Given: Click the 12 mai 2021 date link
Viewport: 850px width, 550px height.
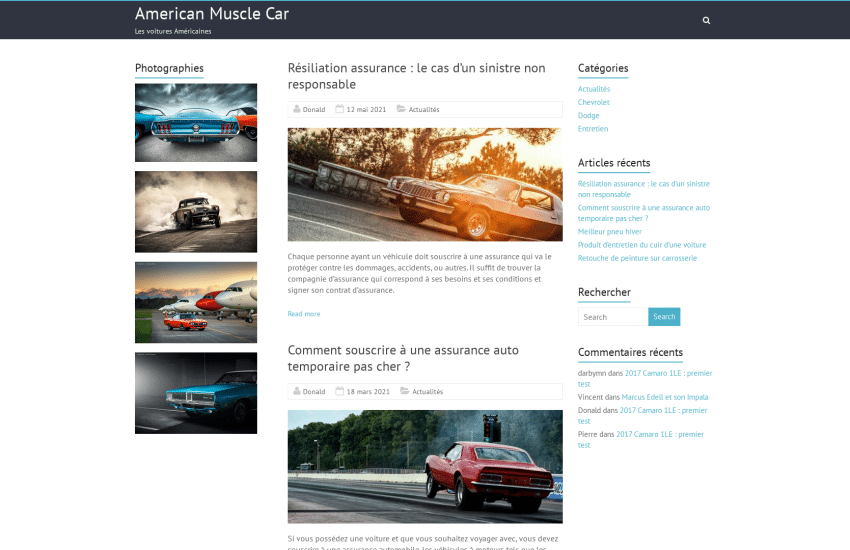Looking at the screenshot, I should (366, 109).
